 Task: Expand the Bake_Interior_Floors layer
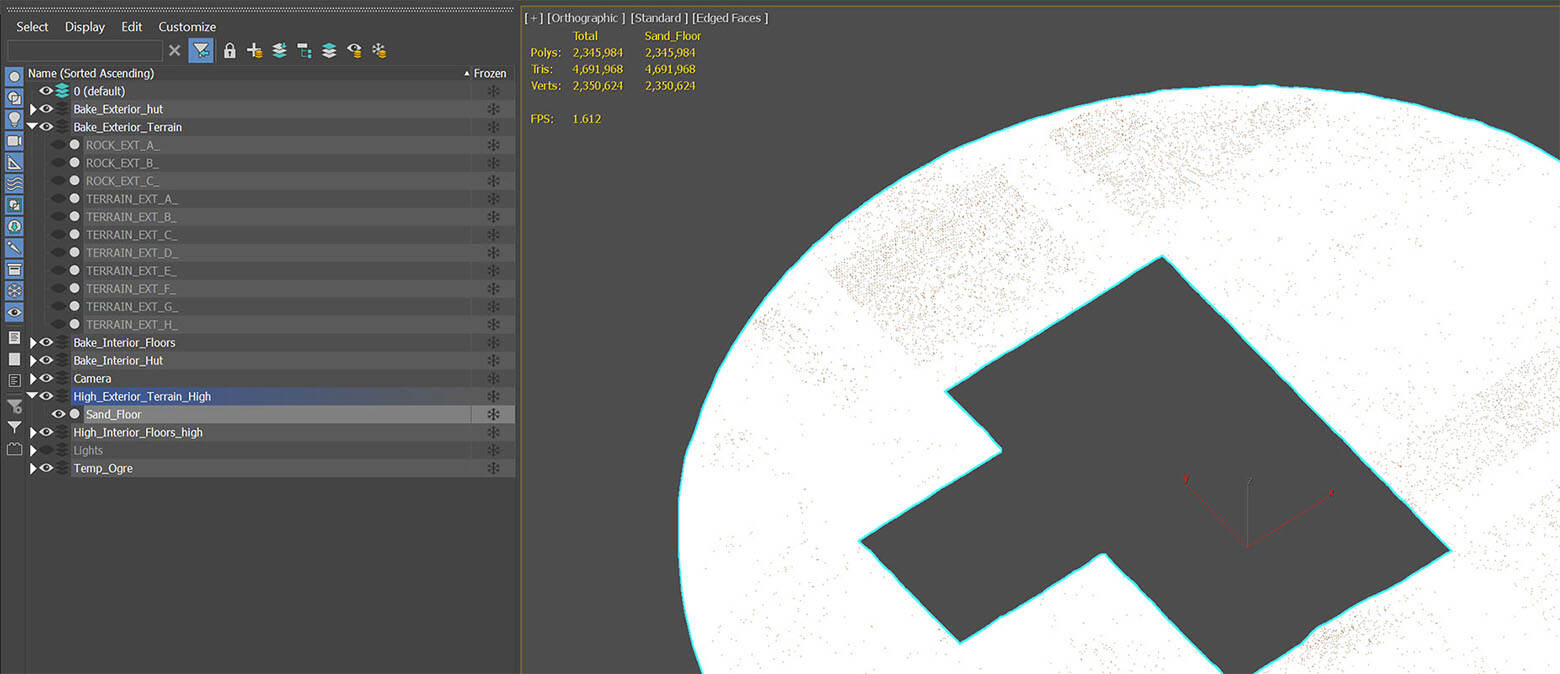(x=33, y=343)
